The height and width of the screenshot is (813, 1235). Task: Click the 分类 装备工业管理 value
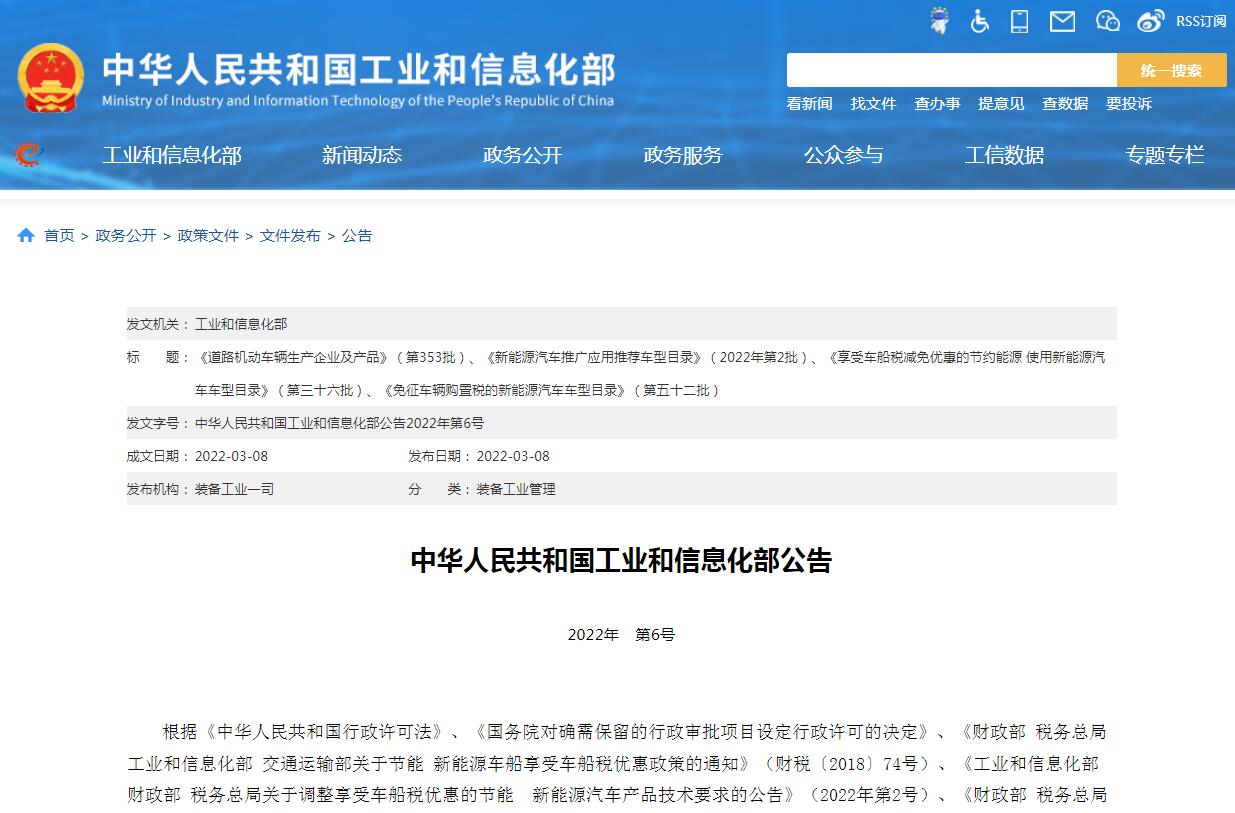point(516,489)
